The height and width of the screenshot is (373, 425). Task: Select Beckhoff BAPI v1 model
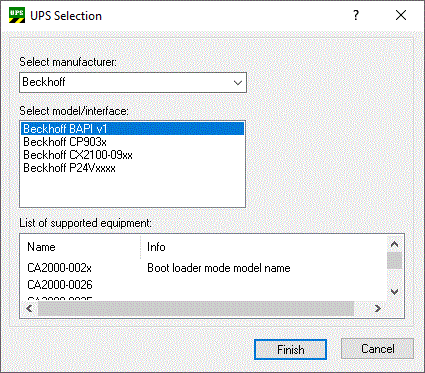point(132,129)
